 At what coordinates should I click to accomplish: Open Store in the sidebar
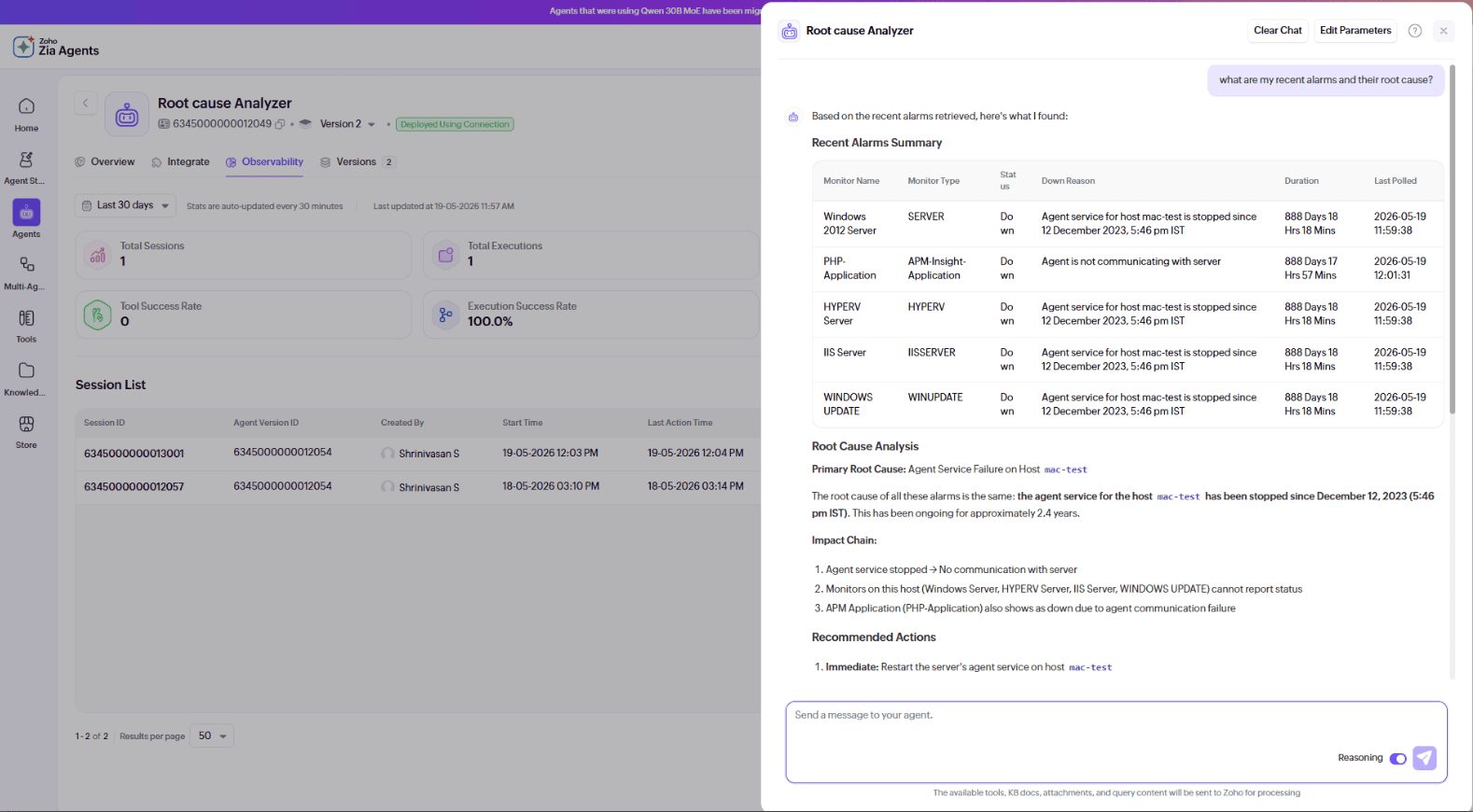(26, 430)
